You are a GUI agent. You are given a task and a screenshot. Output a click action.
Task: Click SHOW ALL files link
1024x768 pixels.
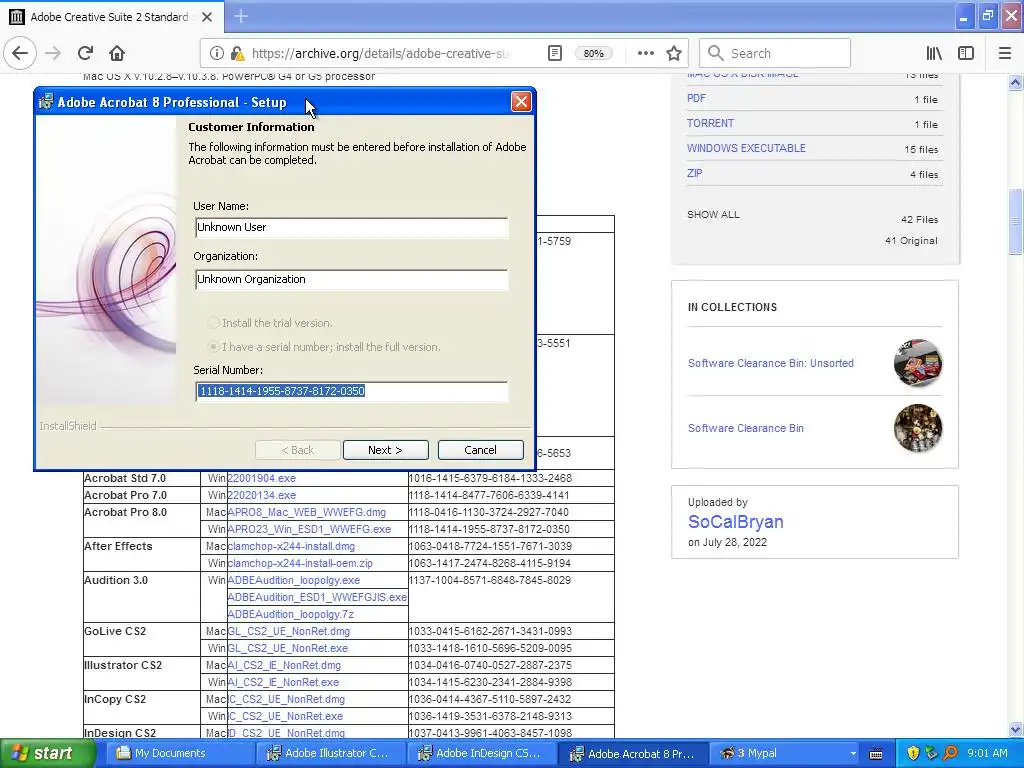(713, 215)
